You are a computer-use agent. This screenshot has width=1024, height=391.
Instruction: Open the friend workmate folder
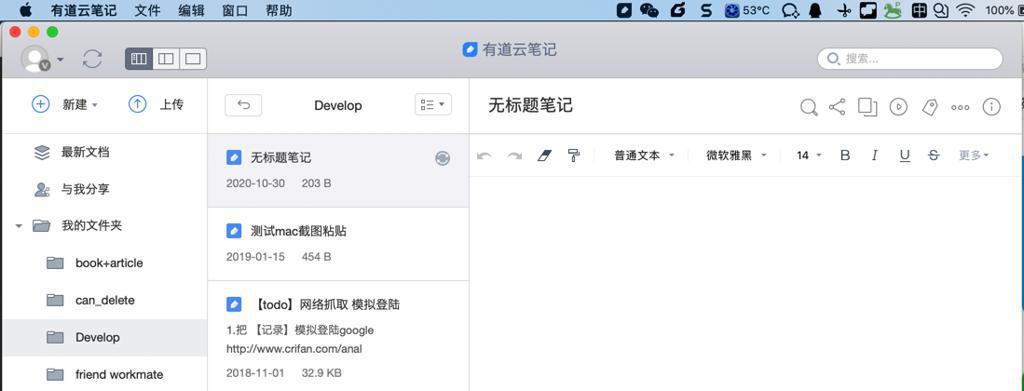coord(104,375)
